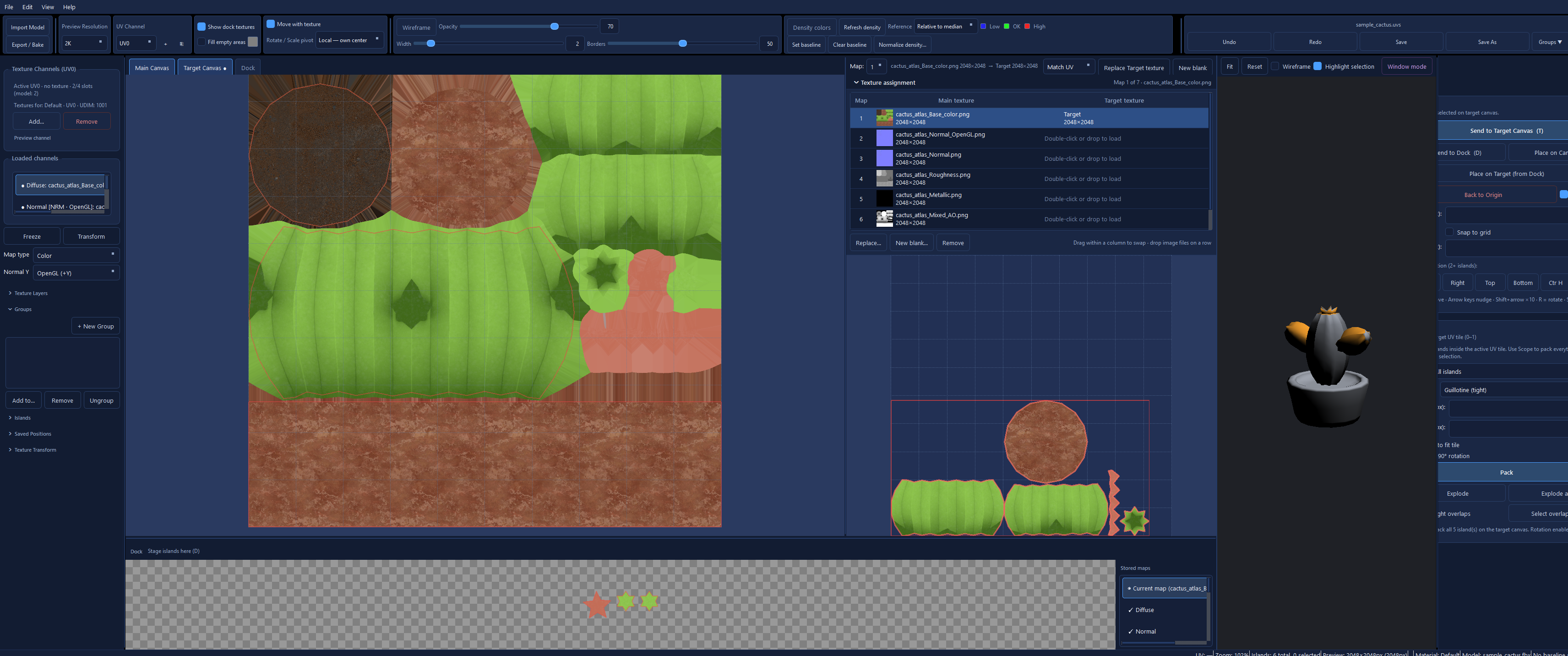Enable Fill empty areas checkbox
The width and height of the screenshot is (1568, 656).
(x=201, y=42)
